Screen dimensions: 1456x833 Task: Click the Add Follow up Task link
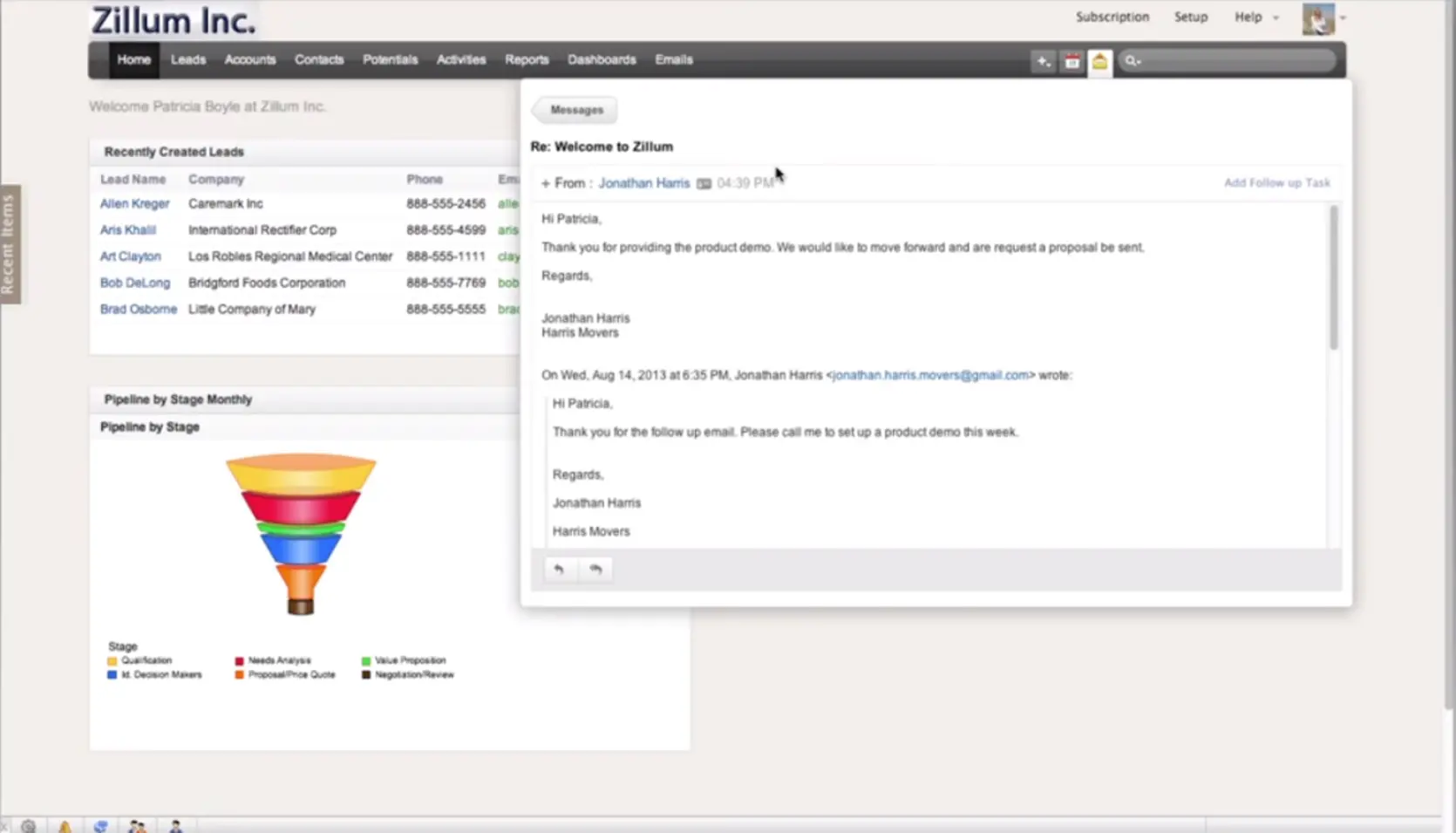[x=1276, y=182]
